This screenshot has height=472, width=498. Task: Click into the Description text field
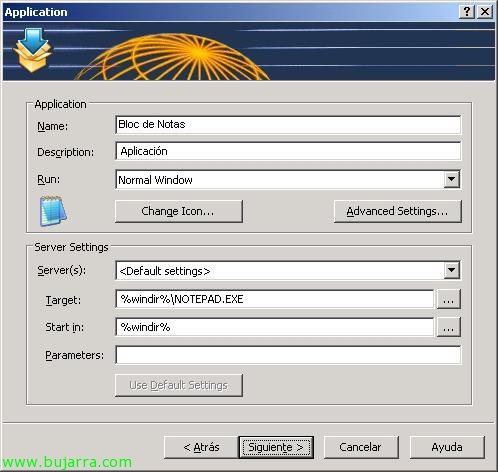[x=288, y=151]
